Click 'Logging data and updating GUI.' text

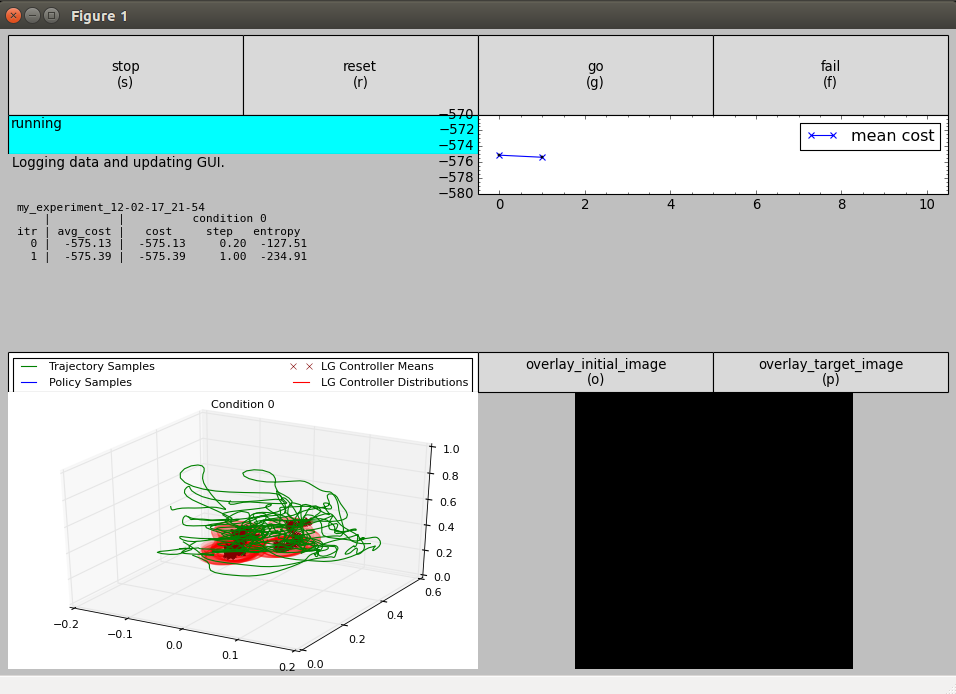[118, 162]
